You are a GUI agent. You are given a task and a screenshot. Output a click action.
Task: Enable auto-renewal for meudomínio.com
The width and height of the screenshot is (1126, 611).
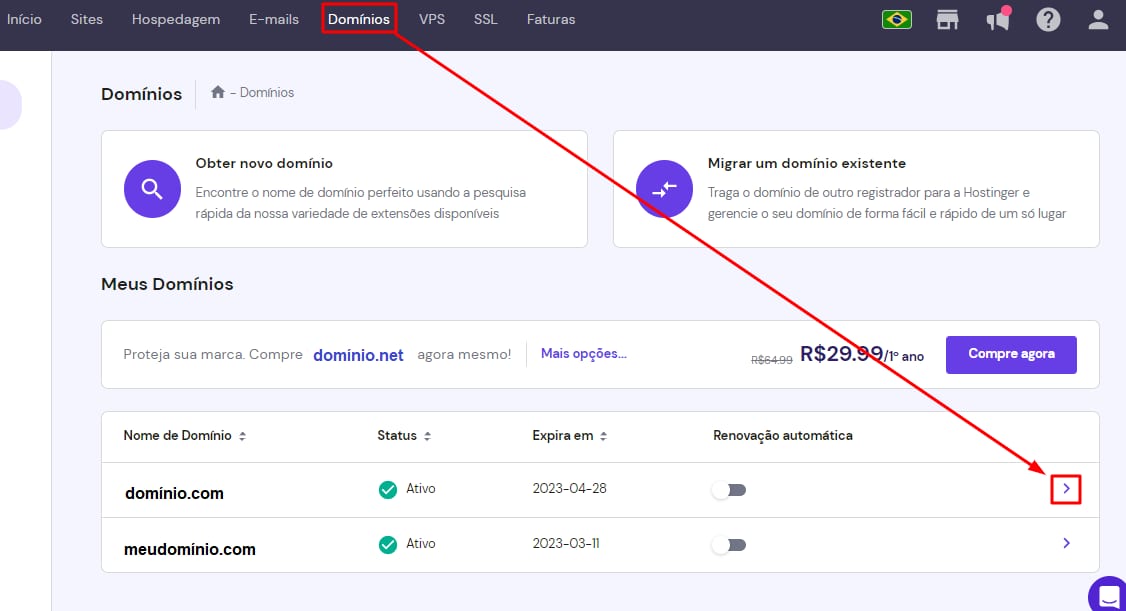tap(728, 545)
